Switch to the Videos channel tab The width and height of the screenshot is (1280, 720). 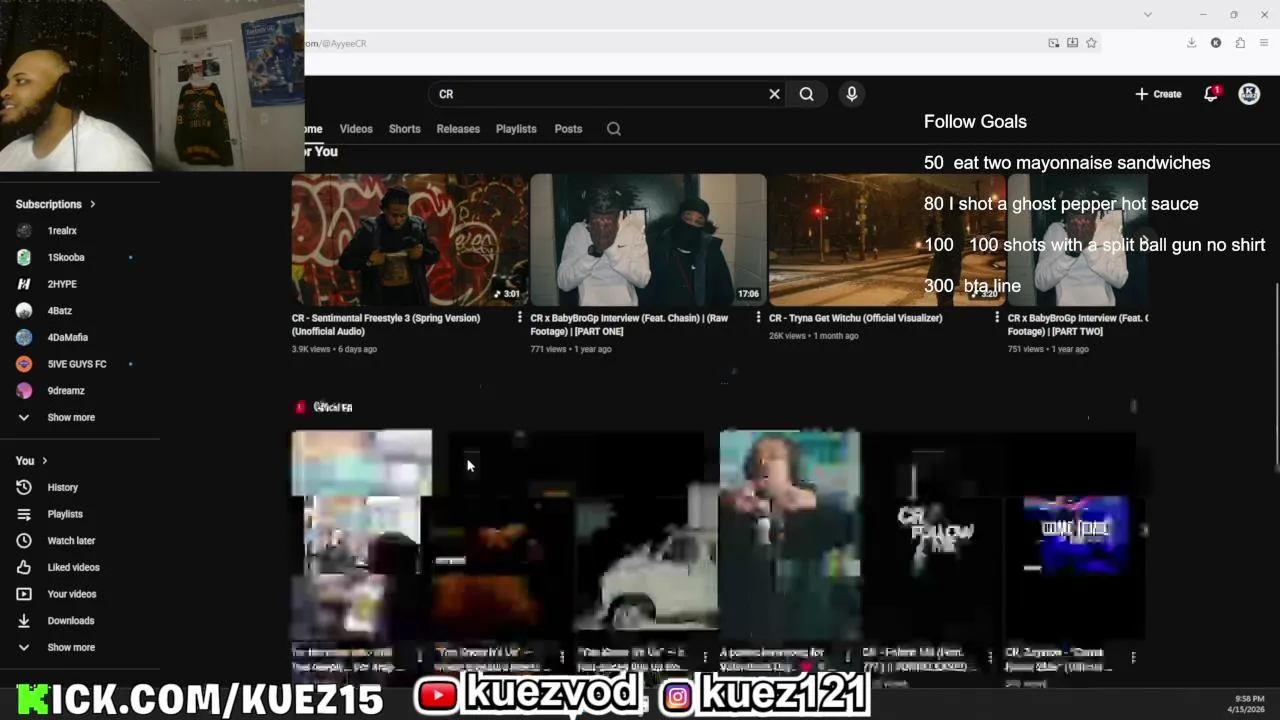click(356, 129)
